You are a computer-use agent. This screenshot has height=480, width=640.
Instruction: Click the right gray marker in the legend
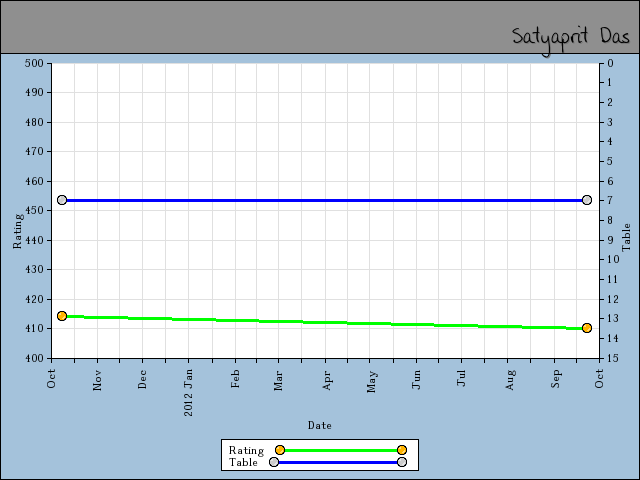tap(402, 462)
